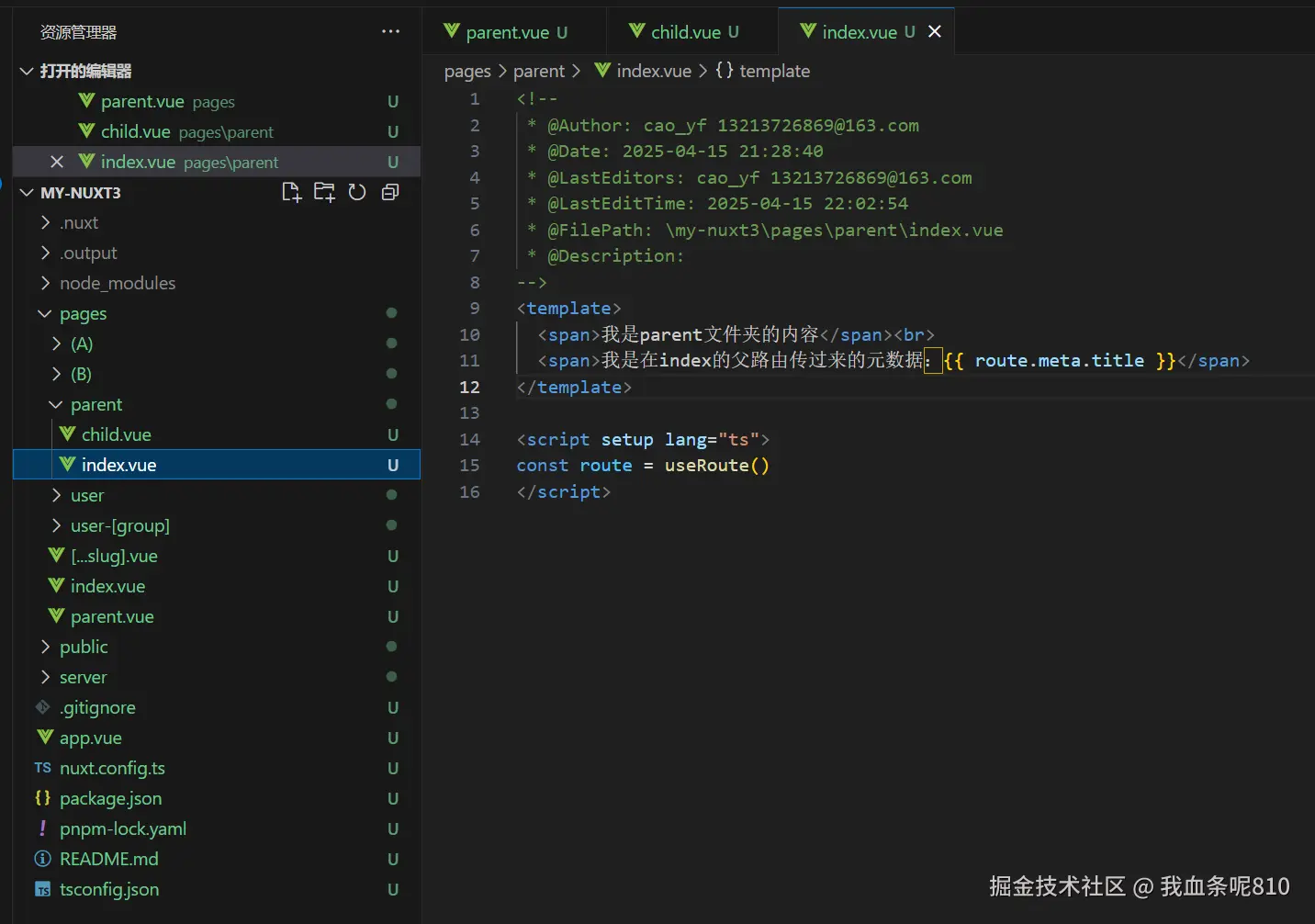This screenshot has width=1315, height=924.
Task: Open the tsconfig.json file
Action: pyautogui.click(x=217, y=889)
